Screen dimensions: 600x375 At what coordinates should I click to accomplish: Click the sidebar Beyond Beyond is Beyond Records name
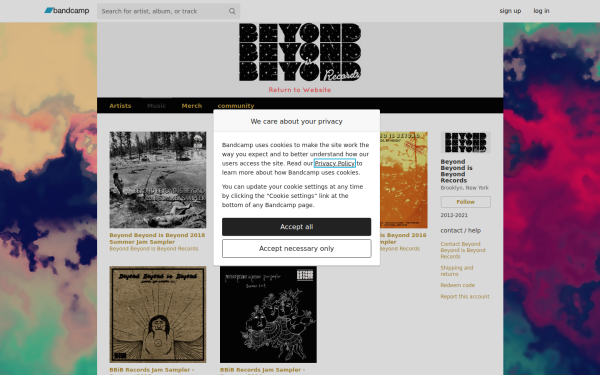pos(457,171)
